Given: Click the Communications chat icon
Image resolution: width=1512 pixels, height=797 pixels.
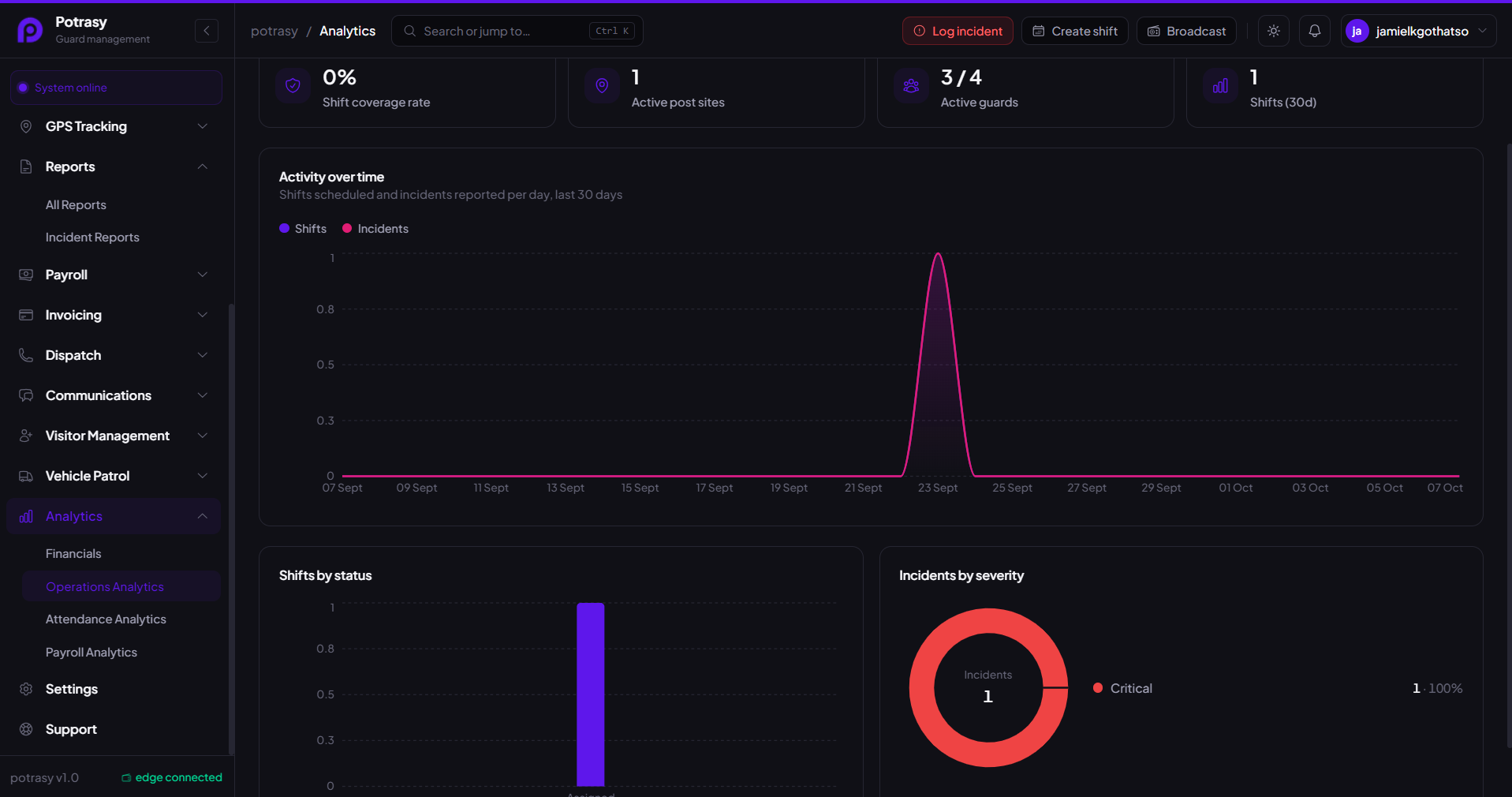Looking at the screenshot, I should (26, 395).
